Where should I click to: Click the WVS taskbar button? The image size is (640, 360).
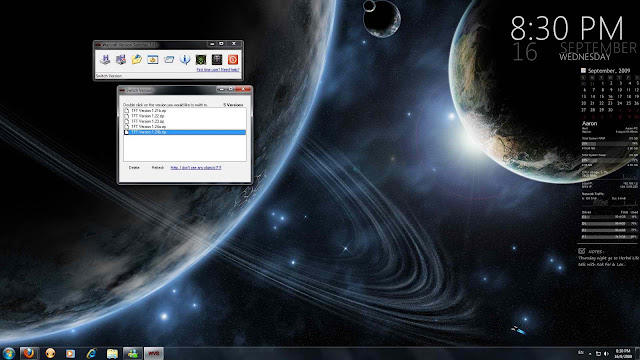pyautogui.click(x=153, y=353)
